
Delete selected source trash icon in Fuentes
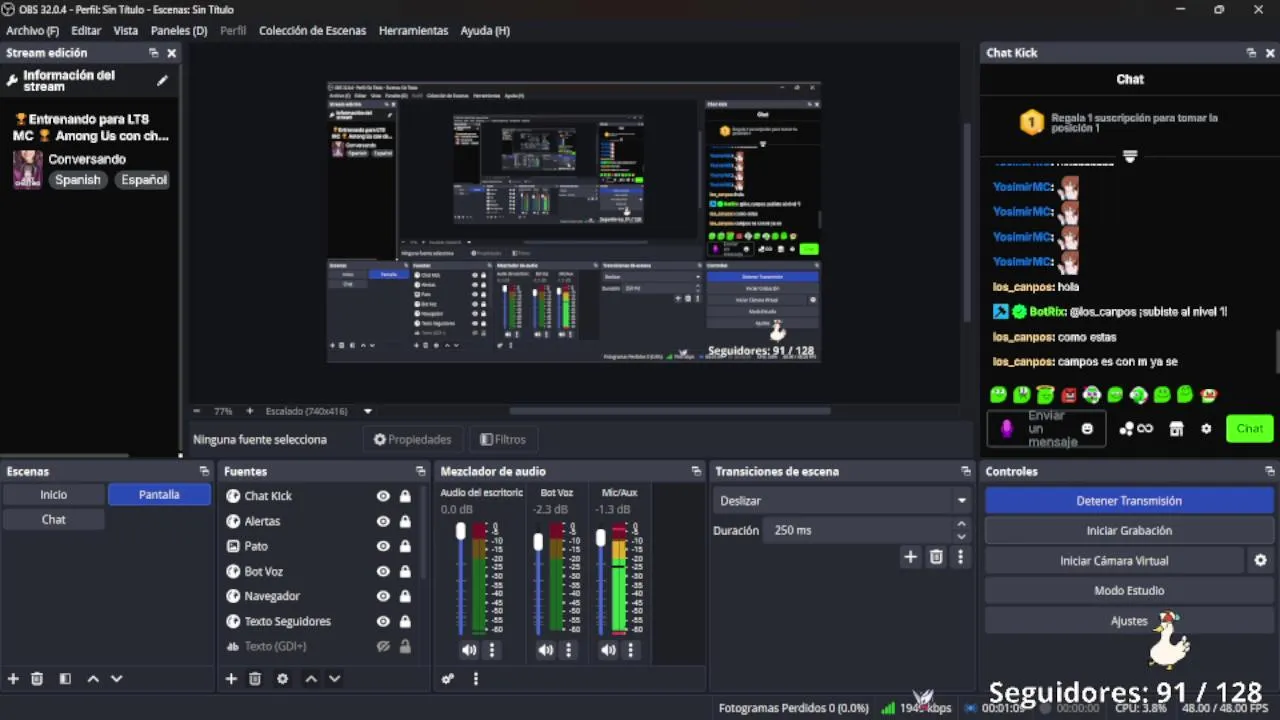[255, 678]
